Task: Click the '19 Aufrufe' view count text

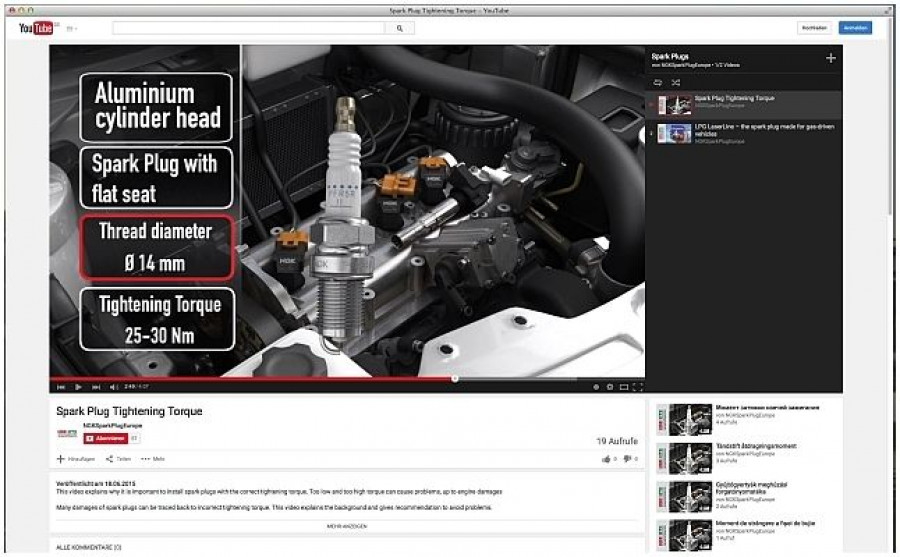Action: (617, 441)
